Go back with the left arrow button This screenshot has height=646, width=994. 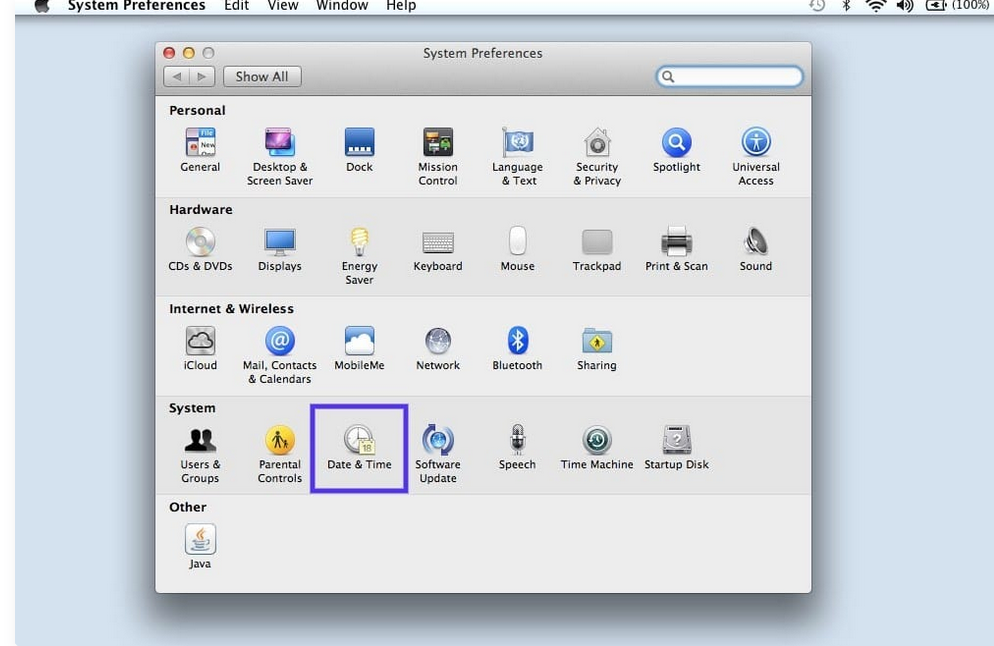click(x=177, y=77)
